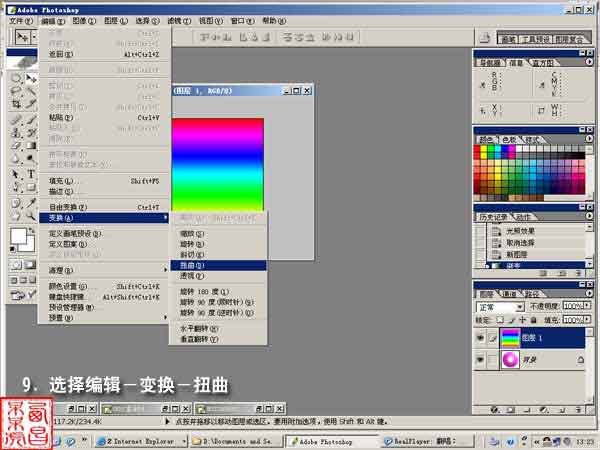Select the History Brush tool
Image resolution: width=600 pixels, height=450 pixels.
[x=31, y=133]
